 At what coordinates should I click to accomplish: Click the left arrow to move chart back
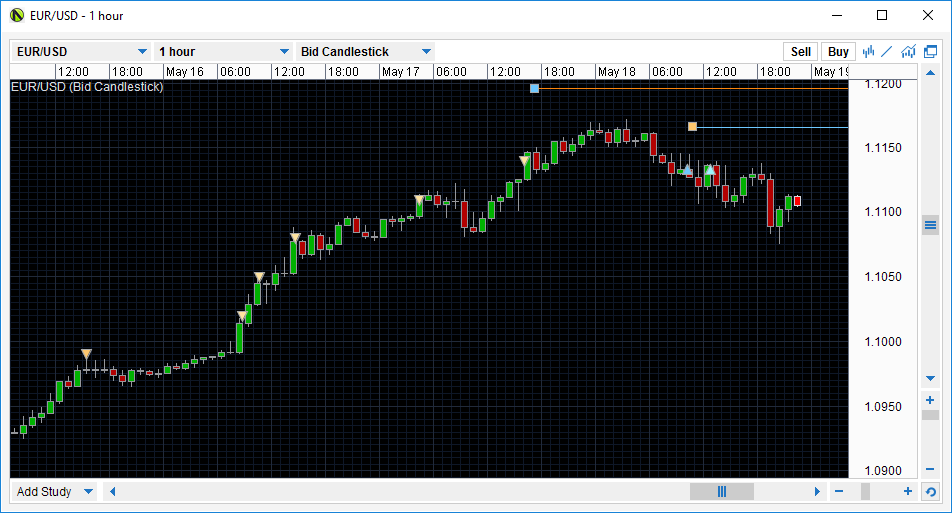(112, 491)
